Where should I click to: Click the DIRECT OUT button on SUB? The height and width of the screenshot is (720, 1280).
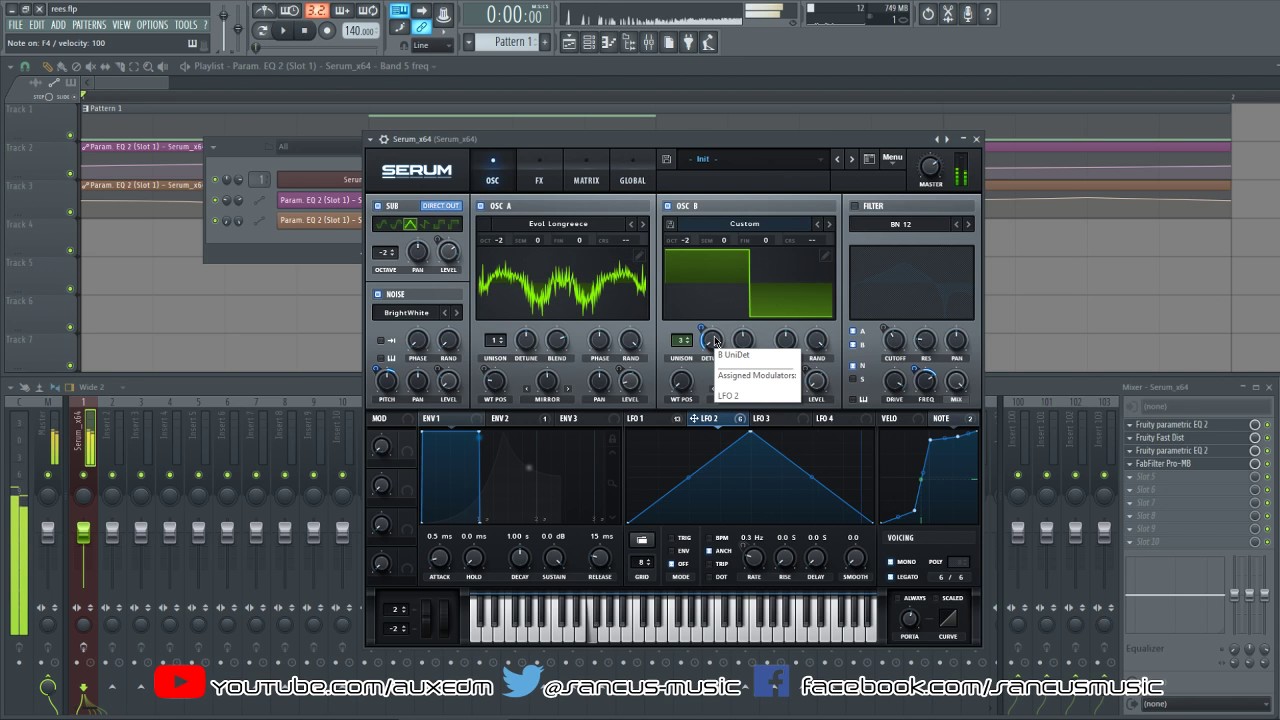tap(440, 206)
